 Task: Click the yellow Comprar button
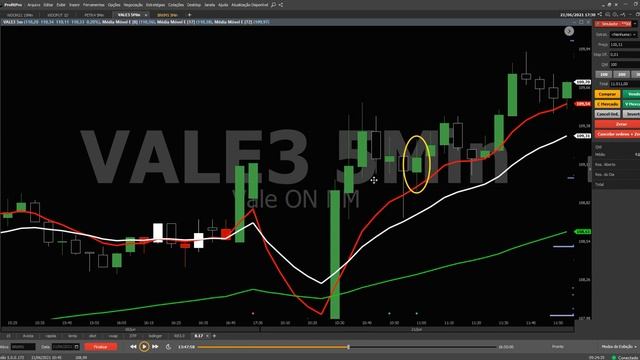click(607, 94)
